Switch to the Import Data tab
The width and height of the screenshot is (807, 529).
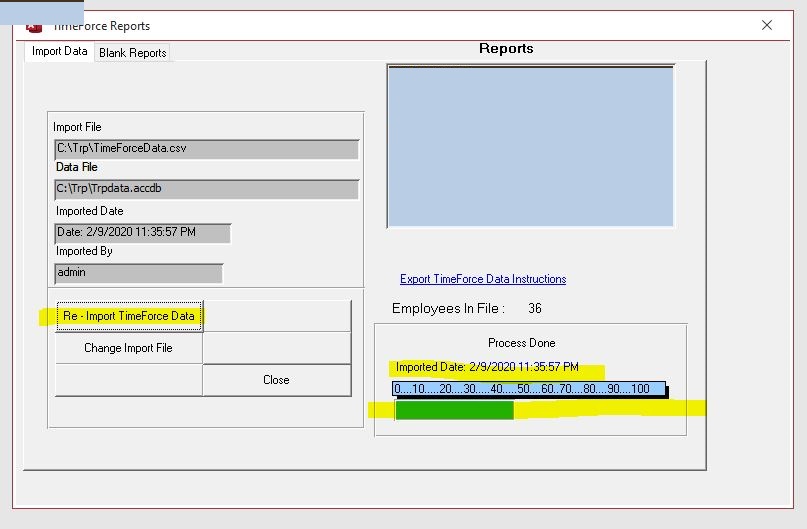60,51
